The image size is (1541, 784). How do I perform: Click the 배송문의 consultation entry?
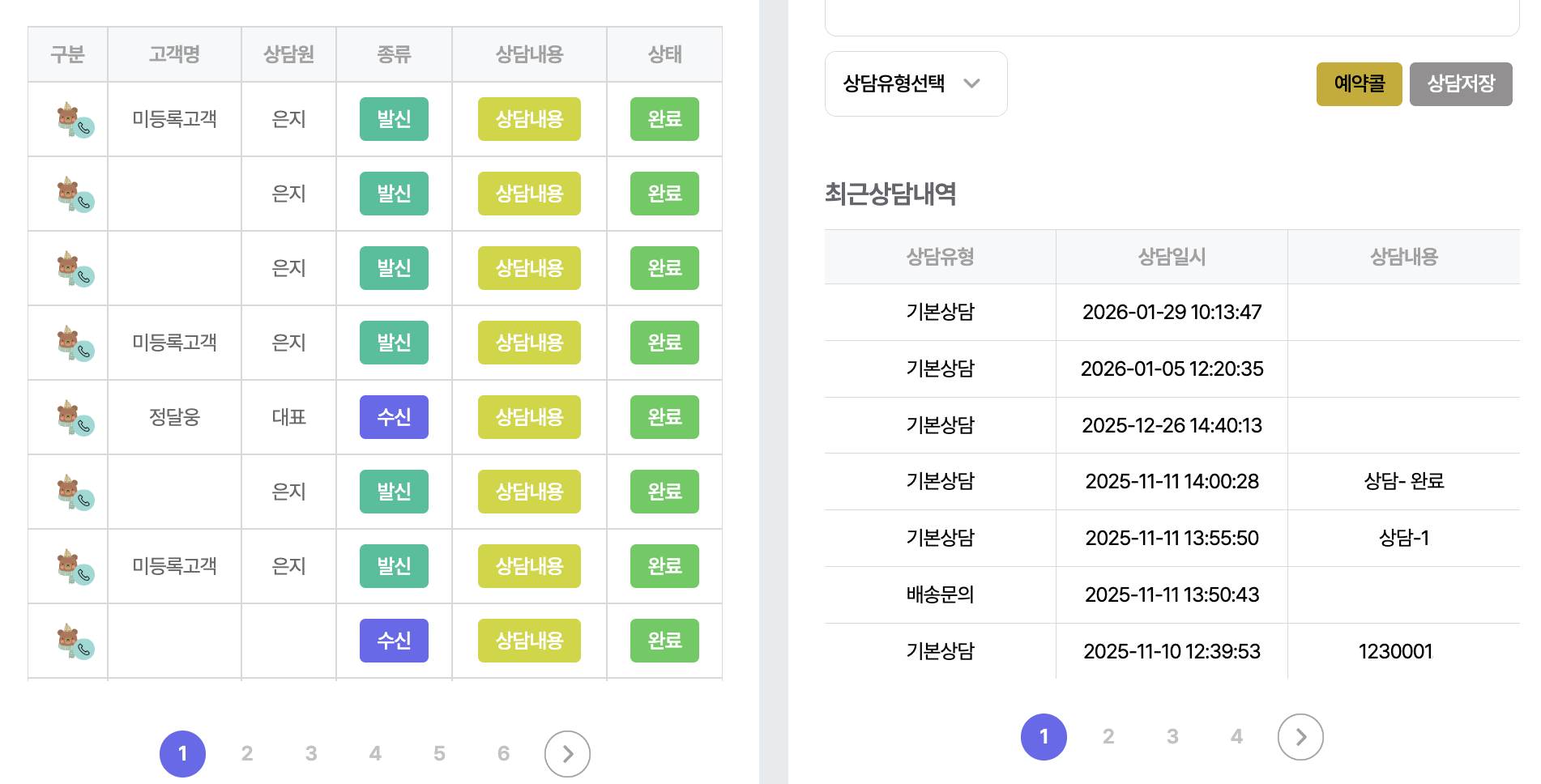tap(940, 594)
